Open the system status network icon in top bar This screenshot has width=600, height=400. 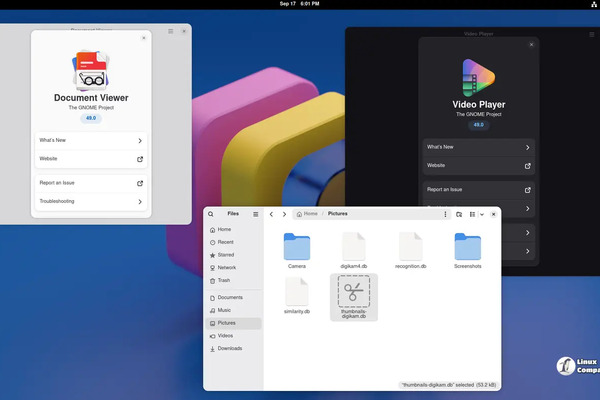click(x=594, y=4)
